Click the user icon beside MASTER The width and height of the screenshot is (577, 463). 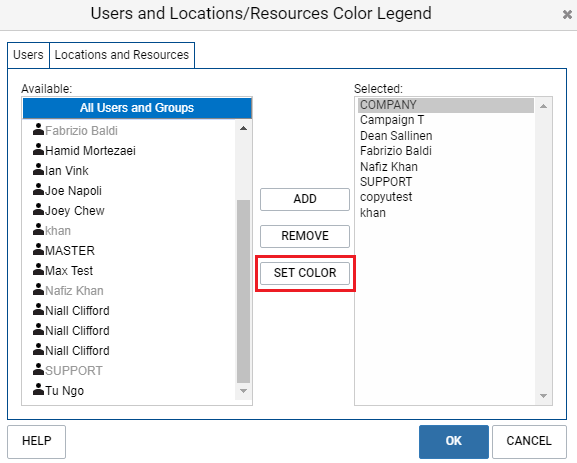click(x=38, y=249)
